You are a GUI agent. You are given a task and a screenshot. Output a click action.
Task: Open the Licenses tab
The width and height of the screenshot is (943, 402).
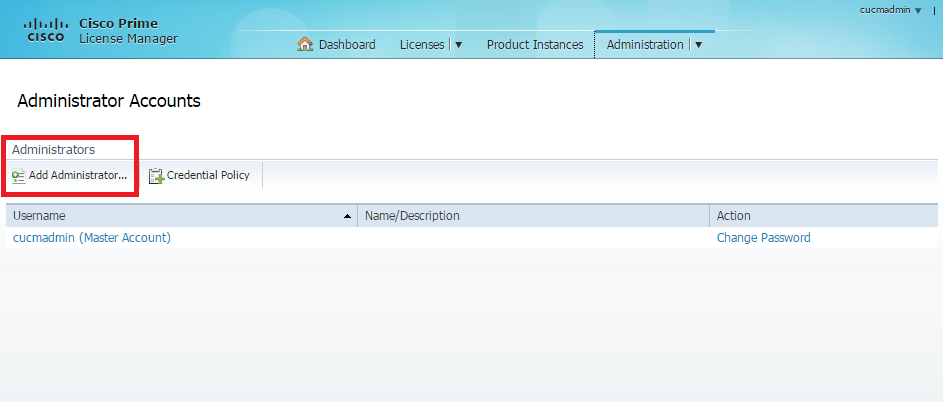[x=422, y=45]
